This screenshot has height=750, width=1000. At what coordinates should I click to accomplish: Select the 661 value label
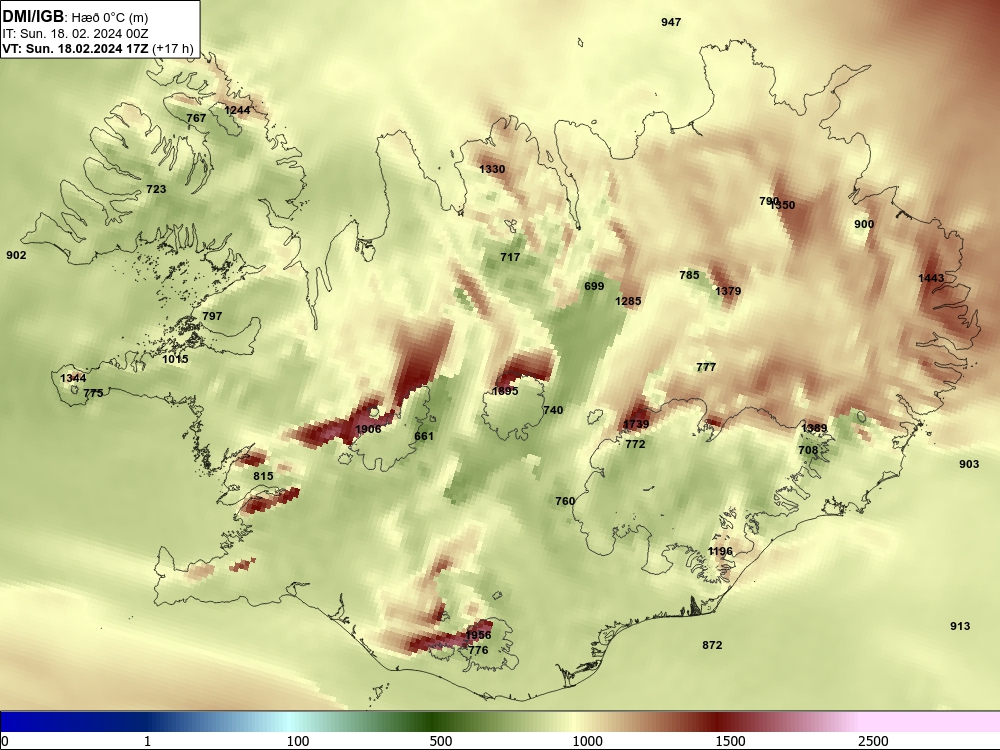click(424, 436)
